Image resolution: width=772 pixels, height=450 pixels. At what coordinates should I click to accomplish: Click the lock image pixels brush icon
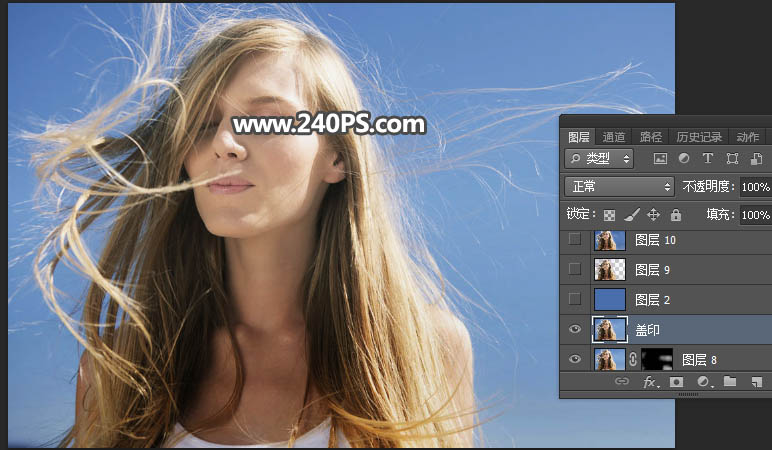coord(631,215)
